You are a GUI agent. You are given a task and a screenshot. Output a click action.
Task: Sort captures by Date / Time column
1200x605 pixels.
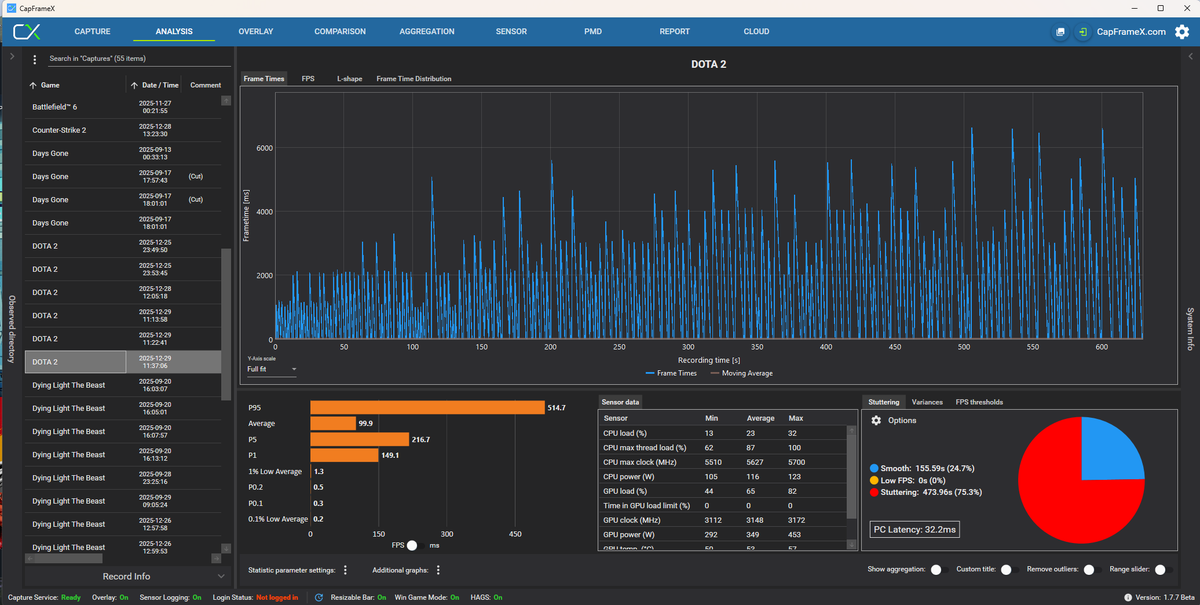point(160,85)
